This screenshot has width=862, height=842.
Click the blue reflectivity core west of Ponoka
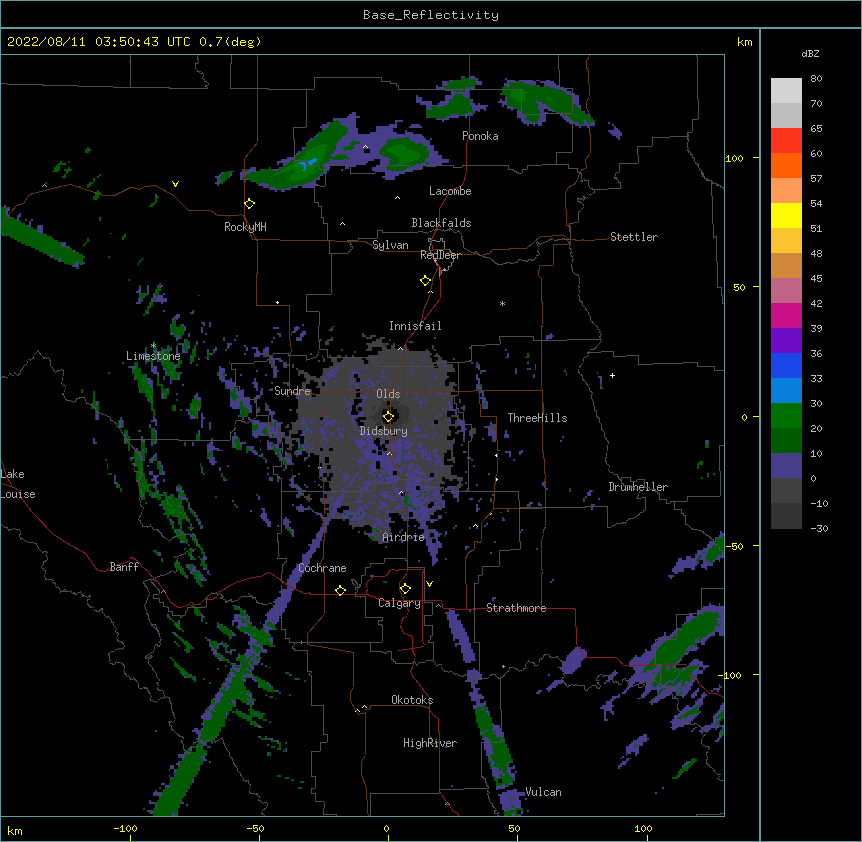308,164
